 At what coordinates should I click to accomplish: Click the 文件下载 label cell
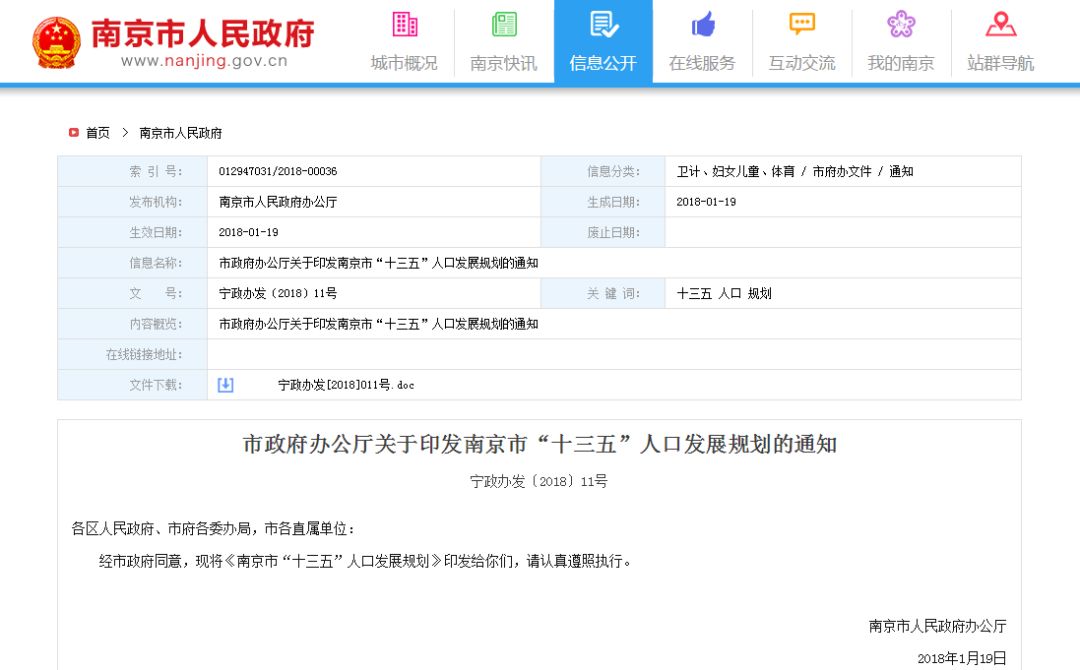pos(132,385)
